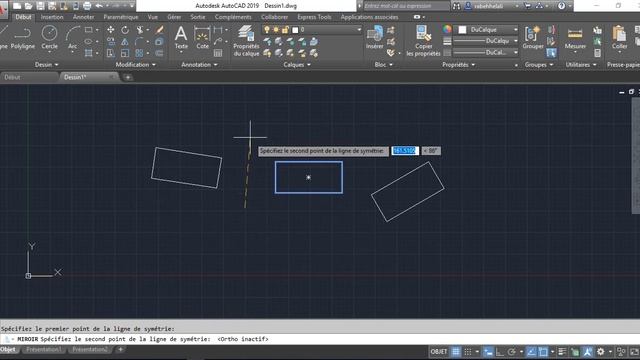This screenshot has height=360, width=640.
Task: Add new drawing tab with plus button
Action: click(x=128, y=77)
